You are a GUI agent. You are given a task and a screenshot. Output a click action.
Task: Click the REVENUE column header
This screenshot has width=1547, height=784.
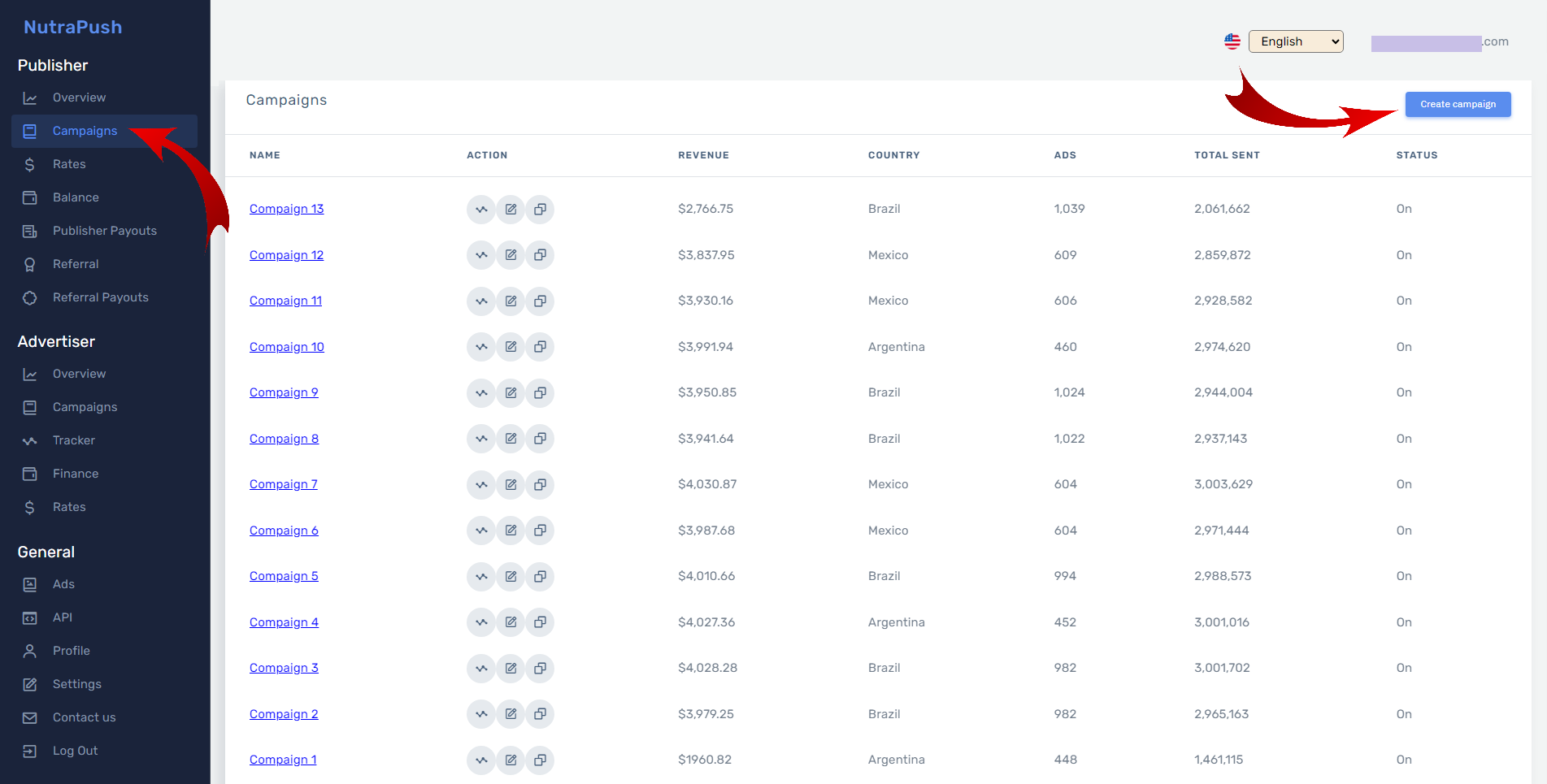click(x=703, y=155)
